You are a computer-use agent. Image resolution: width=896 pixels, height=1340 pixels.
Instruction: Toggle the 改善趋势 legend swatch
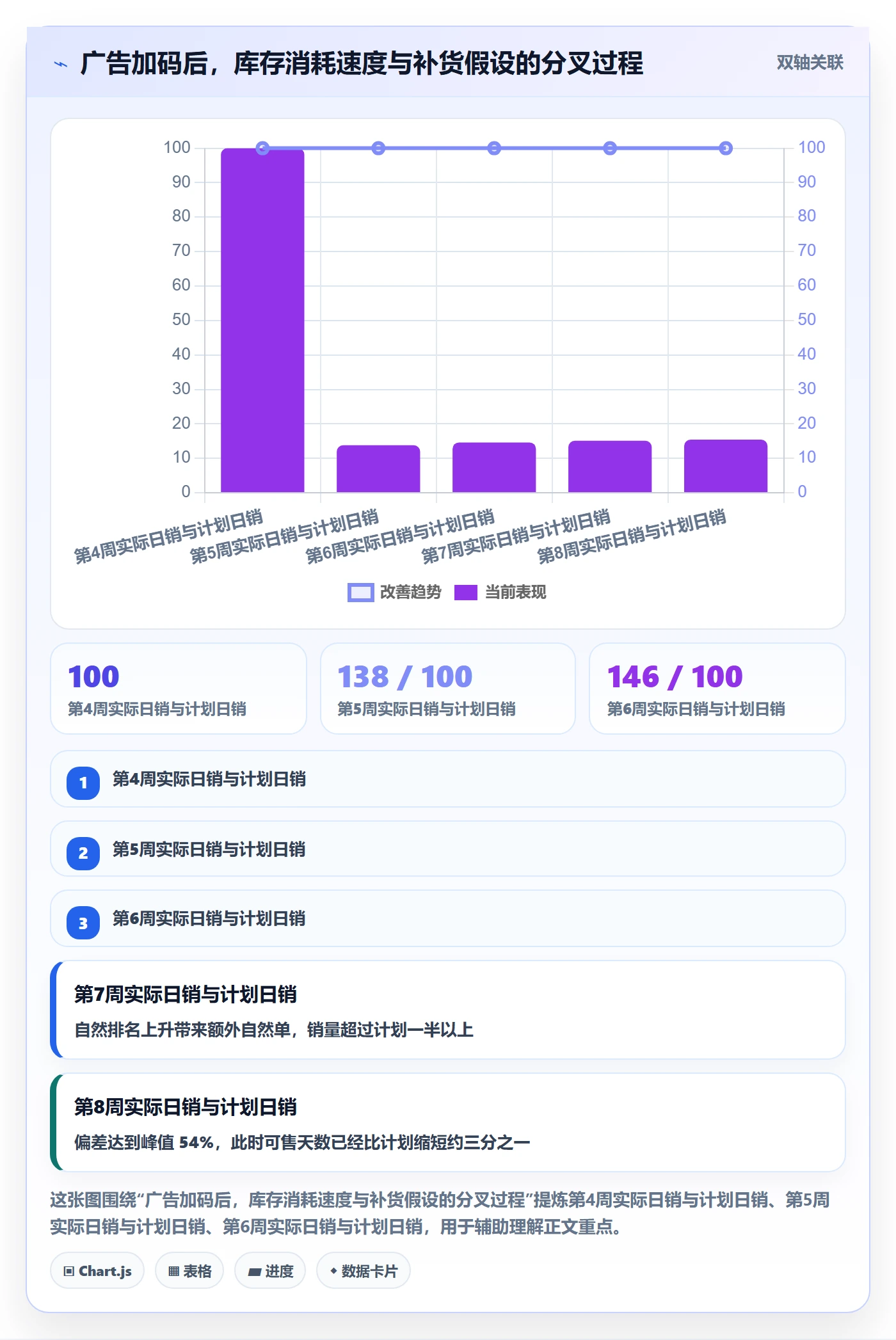pos(360,593)
